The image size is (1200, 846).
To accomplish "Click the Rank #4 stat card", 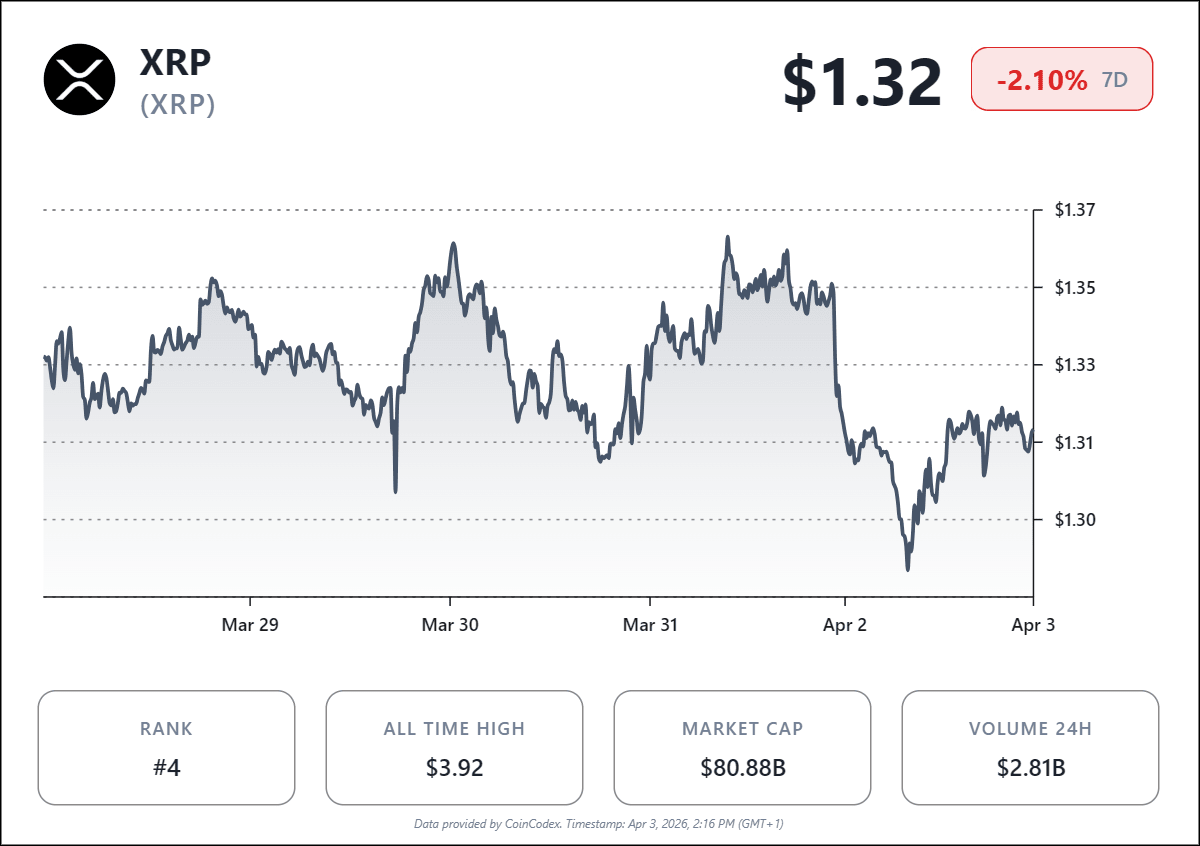I will 166,747.
